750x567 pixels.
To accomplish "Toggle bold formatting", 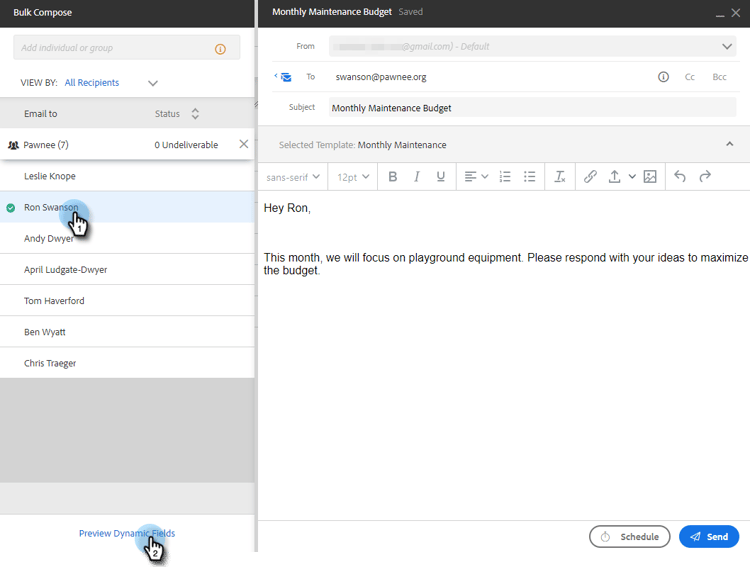I will point(393,177).
